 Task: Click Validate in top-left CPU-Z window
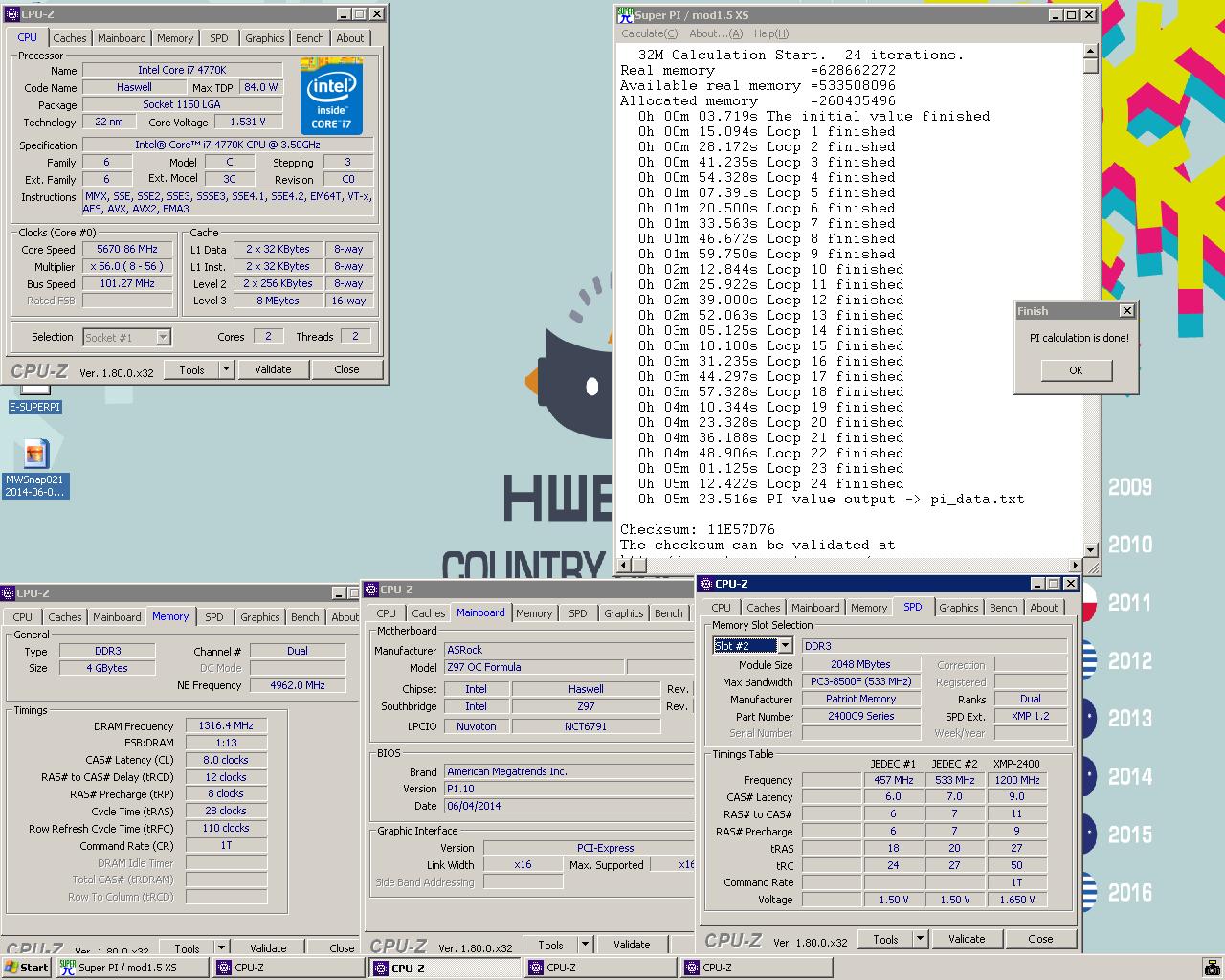[x=273, y=369]
